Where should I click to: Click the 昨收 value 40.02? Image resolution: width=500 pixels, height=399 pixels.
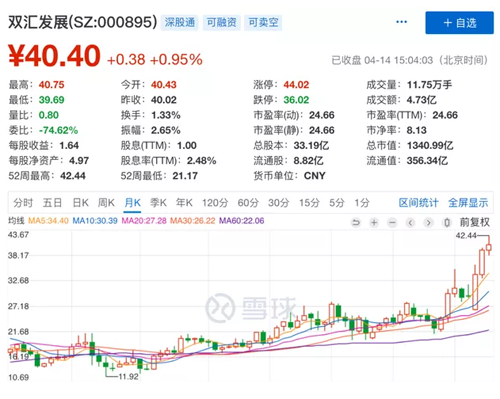(164, 100)
